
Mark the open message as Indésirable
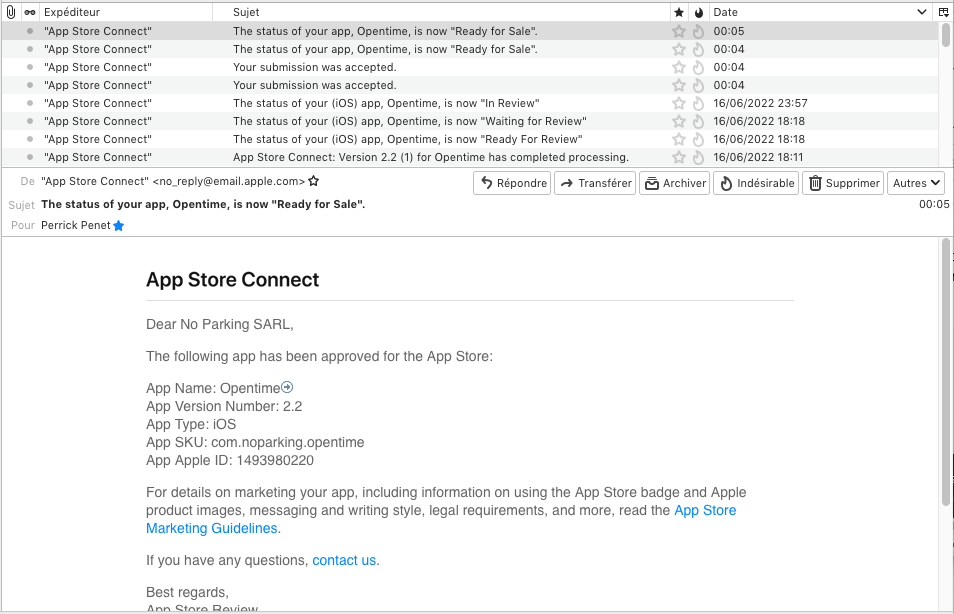tap(756, 183)
